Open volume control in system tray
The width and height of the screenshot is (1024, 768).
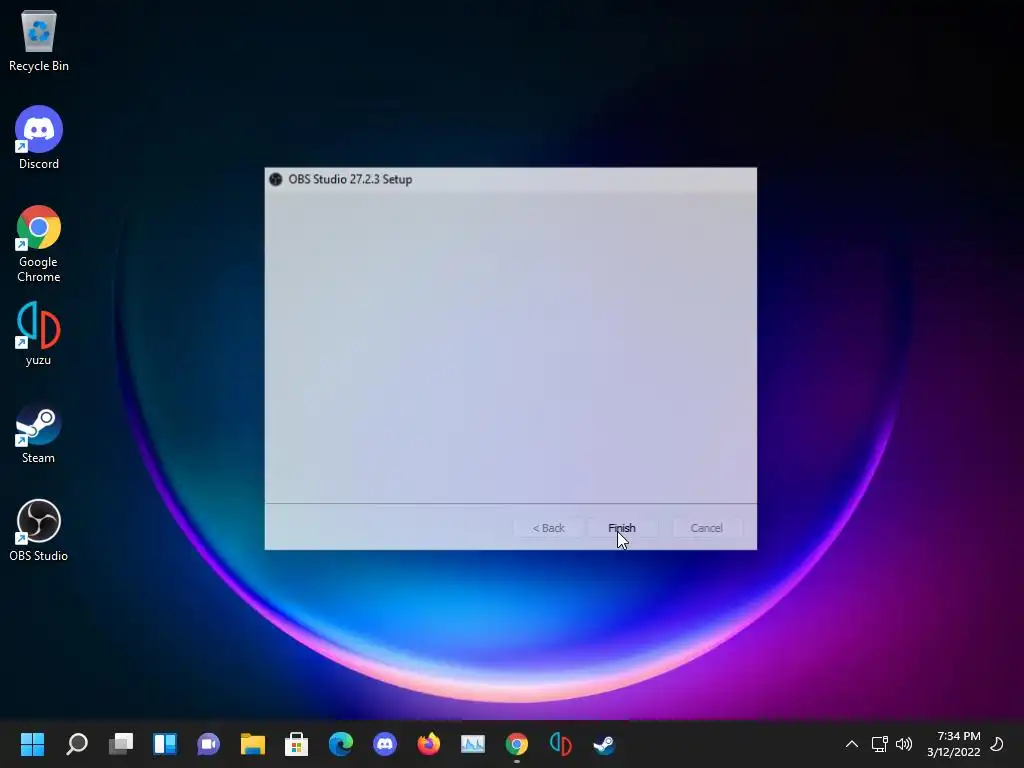point(904,744)
